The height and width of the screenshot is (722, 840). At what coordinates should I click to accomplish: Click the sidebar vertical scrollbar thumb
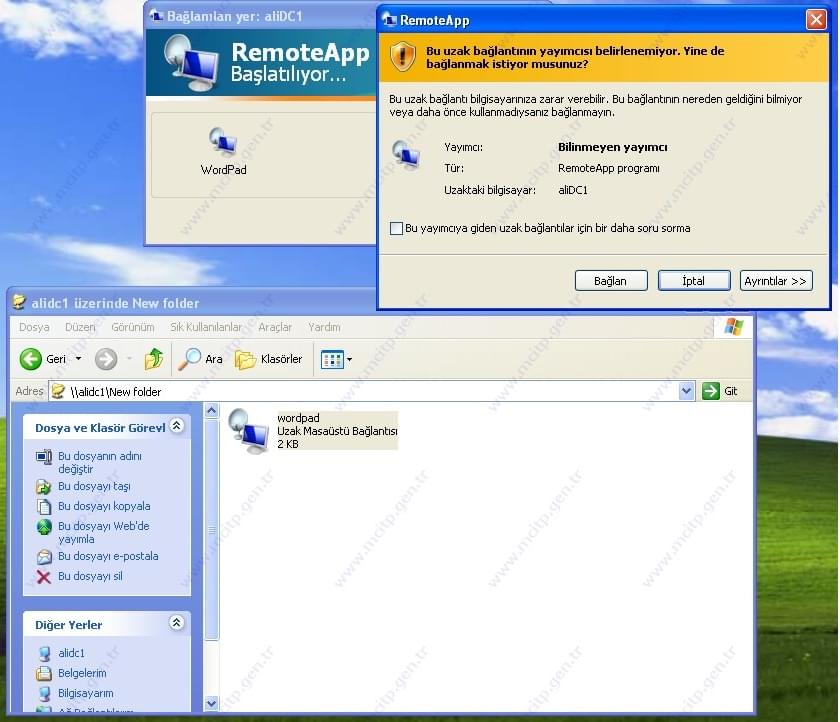click(x=212, y=530)
